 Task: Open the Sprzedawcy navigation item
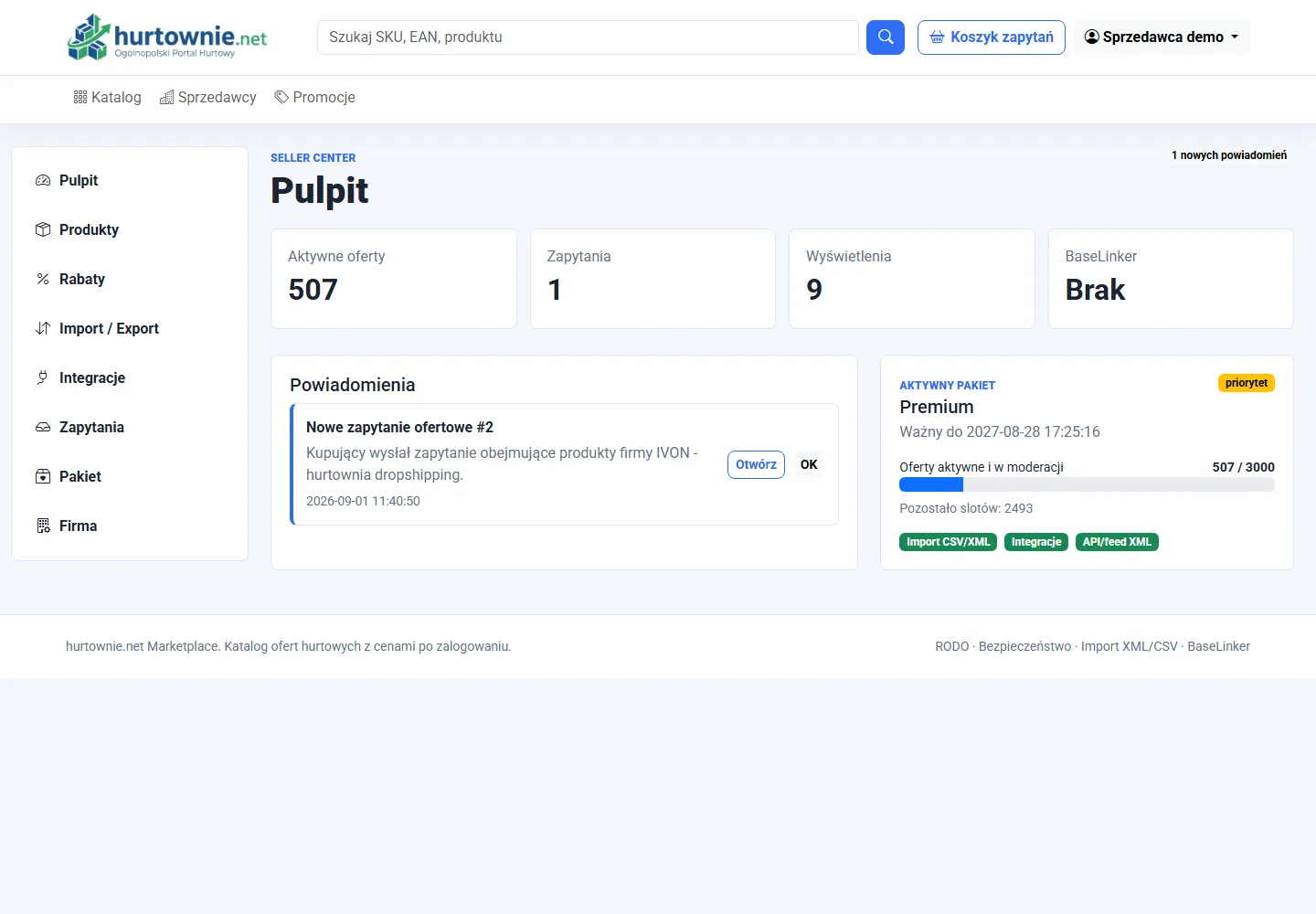click(x=208, y=97)
